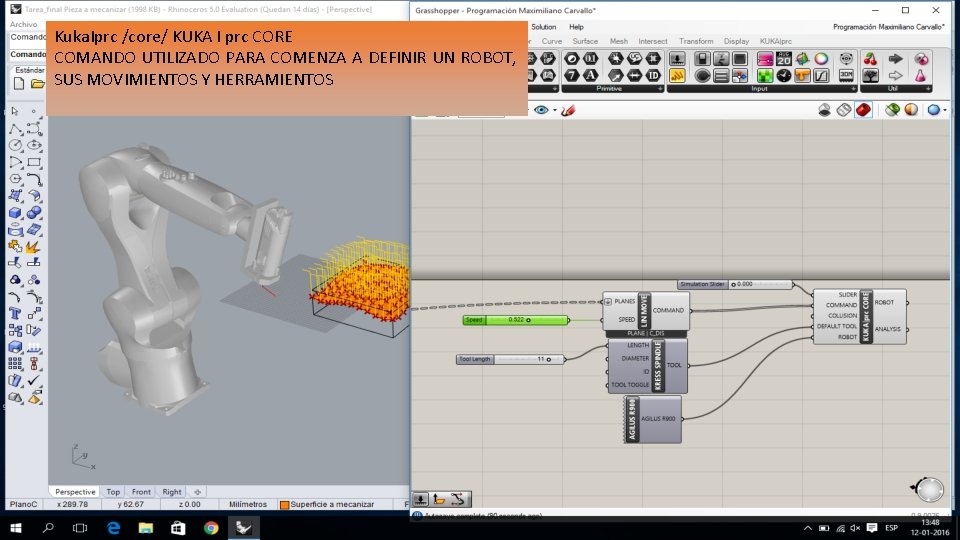Click the cherries icon in the Util panel
This screenshot has width=960, height=540.
click(x=870, y=59)
